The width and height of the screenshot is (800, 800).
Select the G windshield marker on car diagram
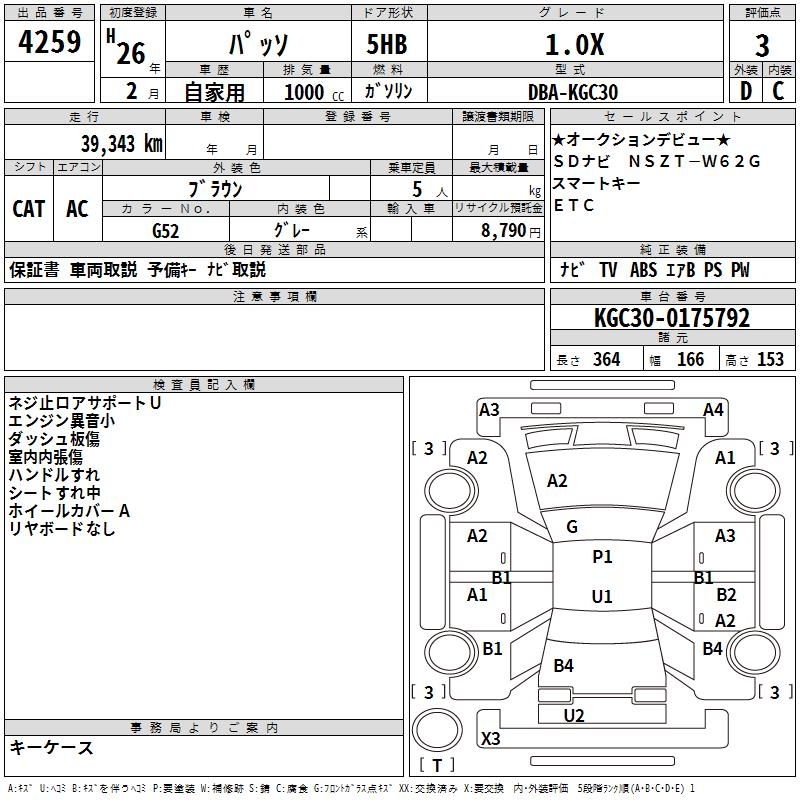pos(572,527)
